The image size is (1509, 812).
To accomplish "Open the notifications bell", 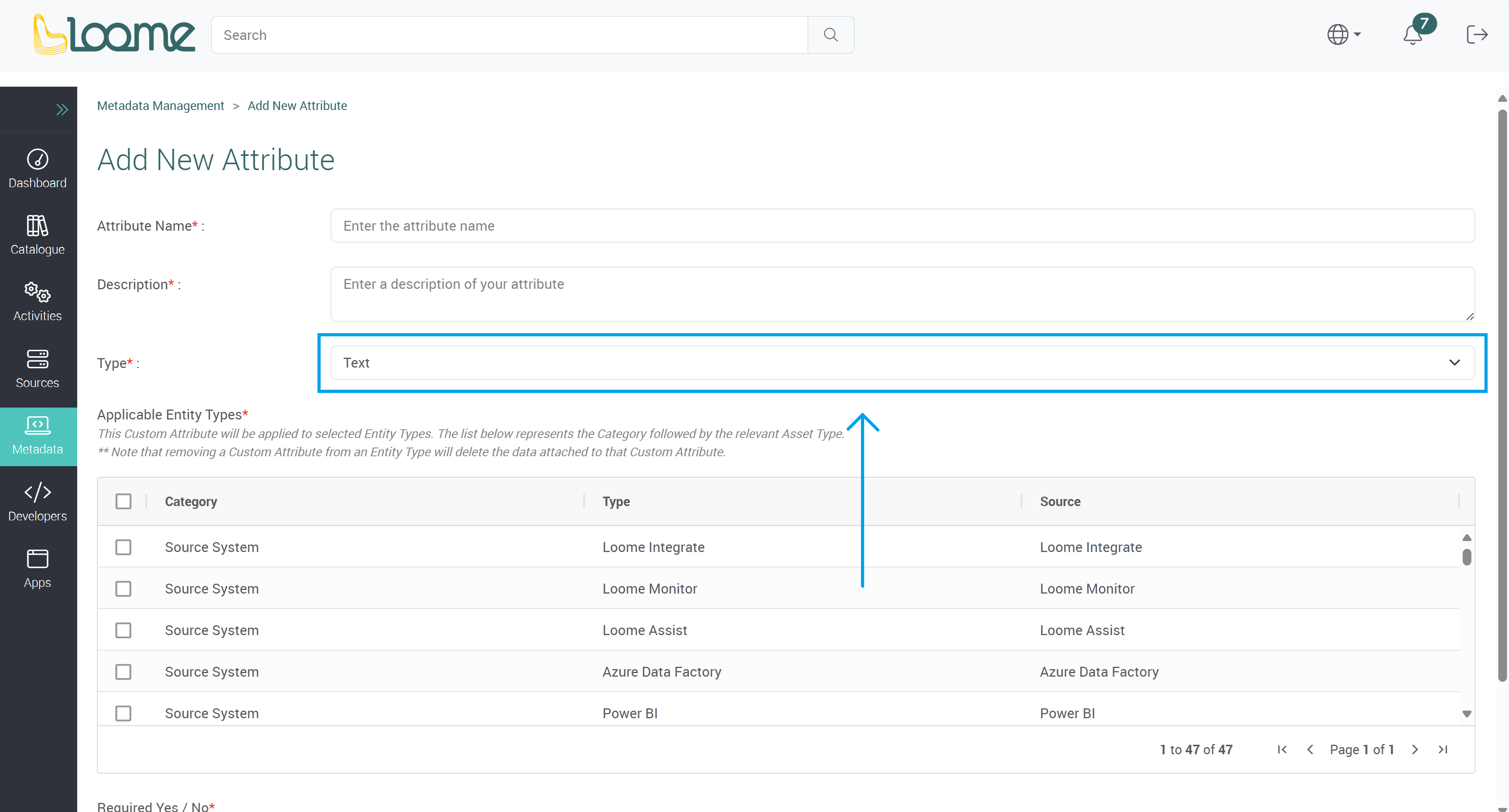I will 1412,35.
